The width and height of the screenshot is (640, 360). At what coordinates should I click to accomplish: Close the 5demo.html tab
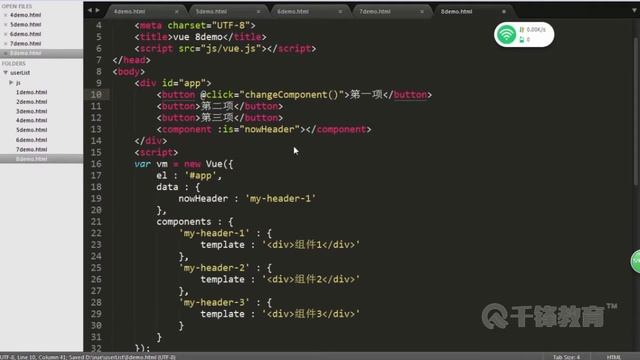point(258,12)
